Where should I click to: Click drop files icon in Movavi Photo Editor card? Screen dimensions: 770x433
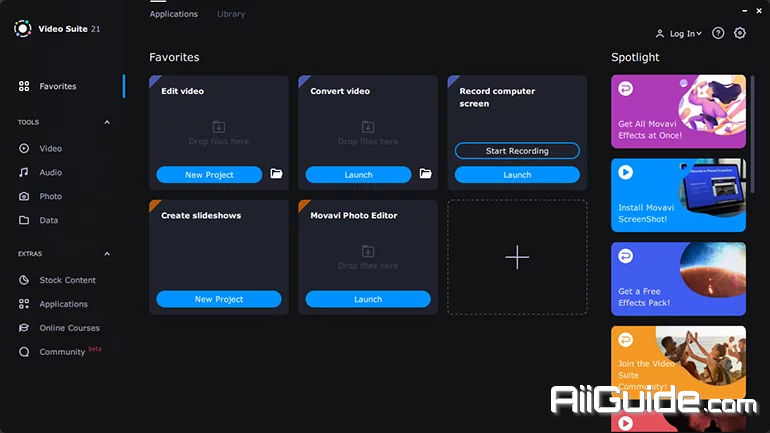368,251
